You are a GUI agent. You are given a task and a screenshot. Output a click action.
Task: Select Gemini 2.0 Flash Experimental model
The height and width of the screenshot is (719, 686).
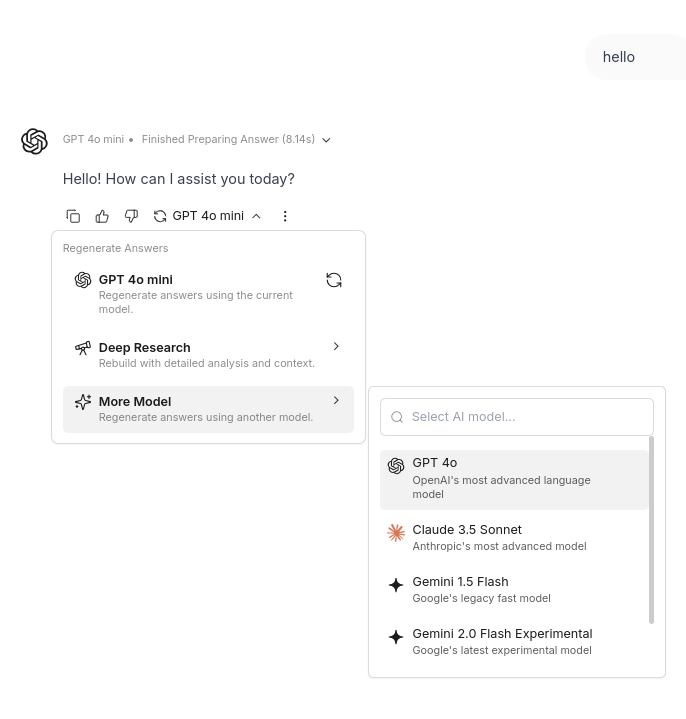tap(500, 641)
